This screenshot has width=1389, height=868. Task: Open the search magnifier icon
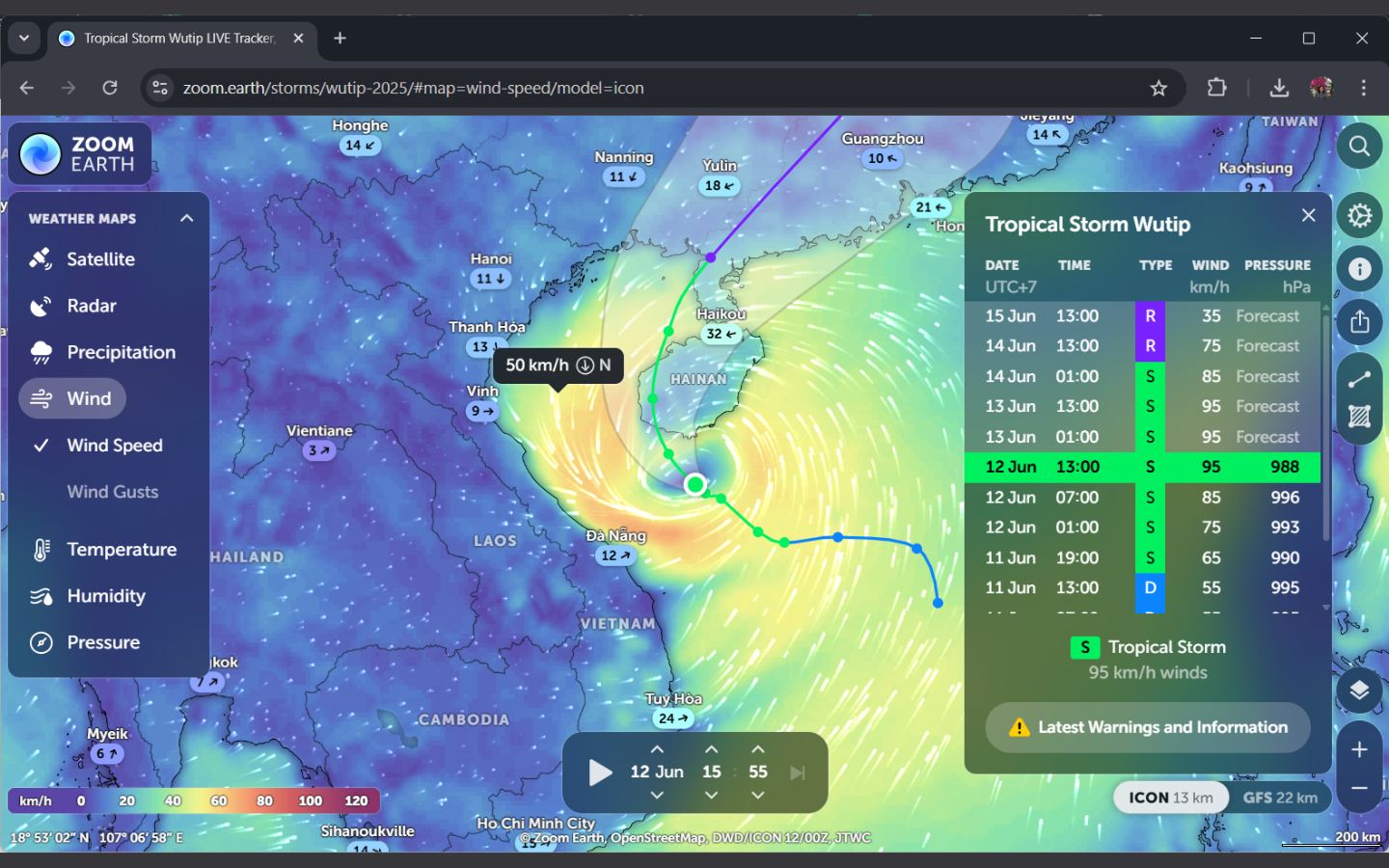[x=1359, y=147]
